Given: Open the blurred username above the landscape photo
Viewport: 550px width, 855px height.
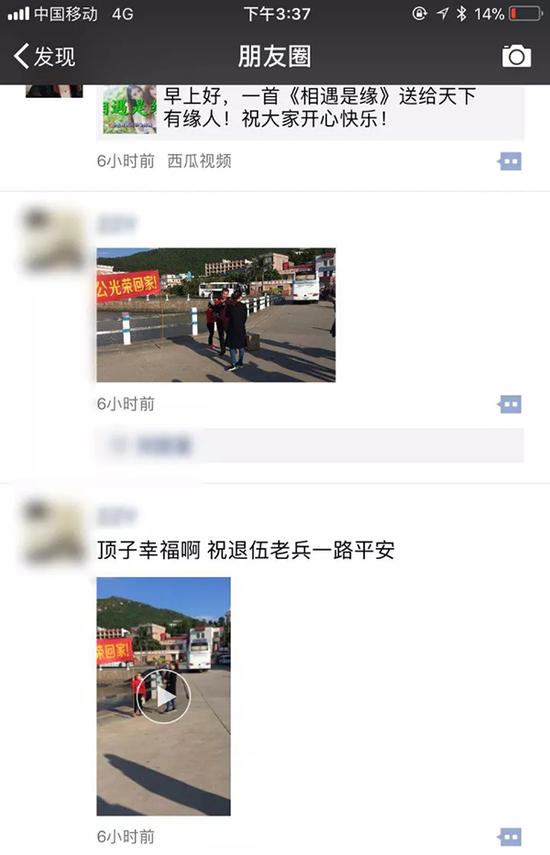Looking at the screenshot, I should (x=116, y=224).
